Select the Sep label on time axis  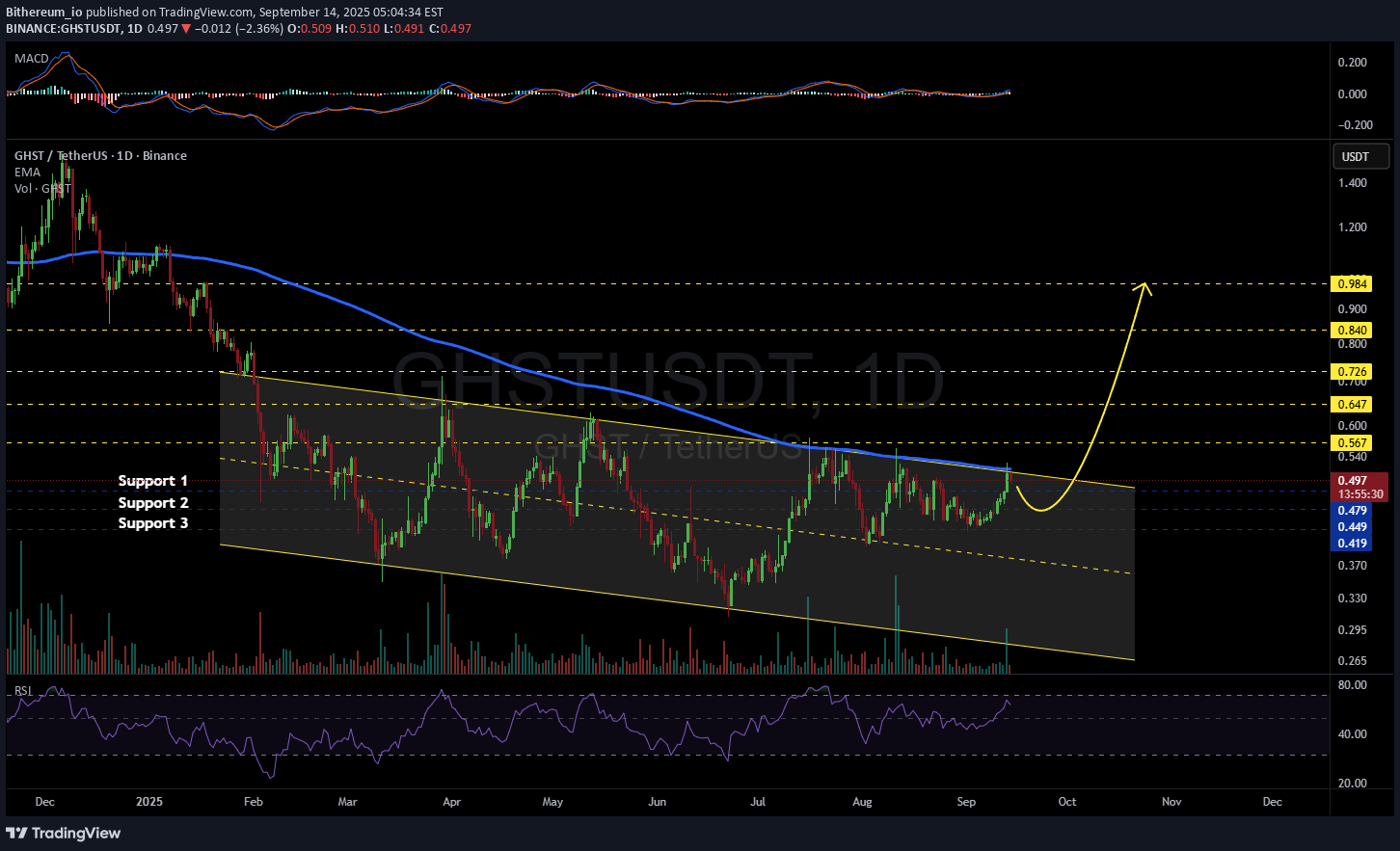(x=966, y=801)
